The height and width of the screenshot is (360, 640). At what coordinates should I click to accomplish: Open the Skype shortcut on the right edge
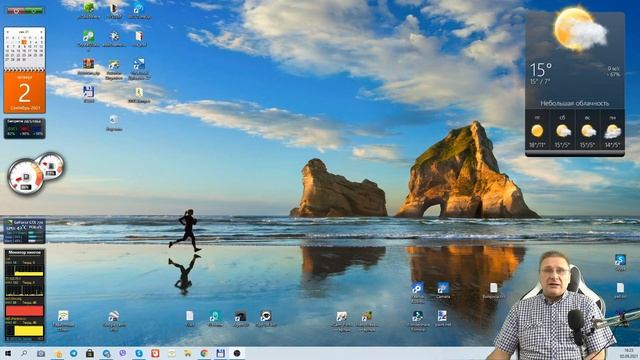[620, 262]
